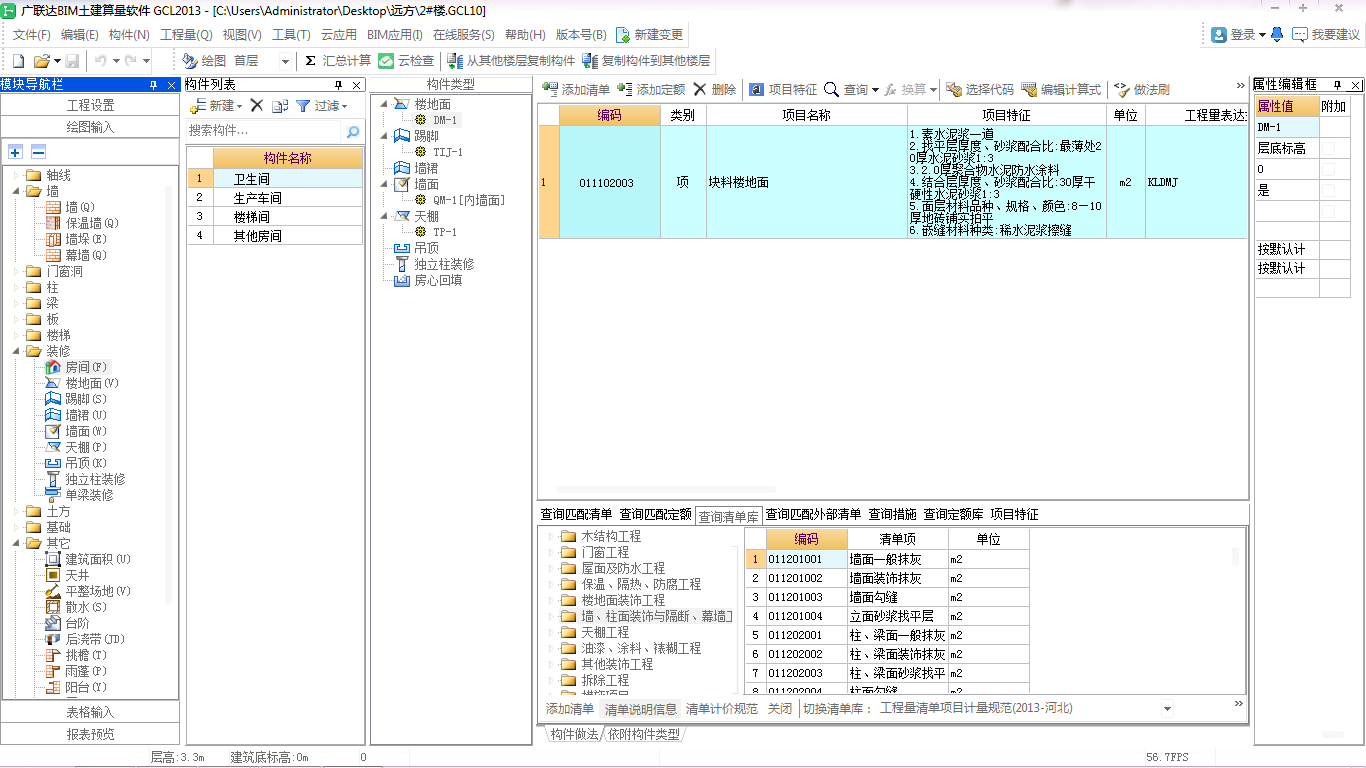Pin the 属性编辑框 panel
Viewport: 1366px width, 768px height.
1337,85
